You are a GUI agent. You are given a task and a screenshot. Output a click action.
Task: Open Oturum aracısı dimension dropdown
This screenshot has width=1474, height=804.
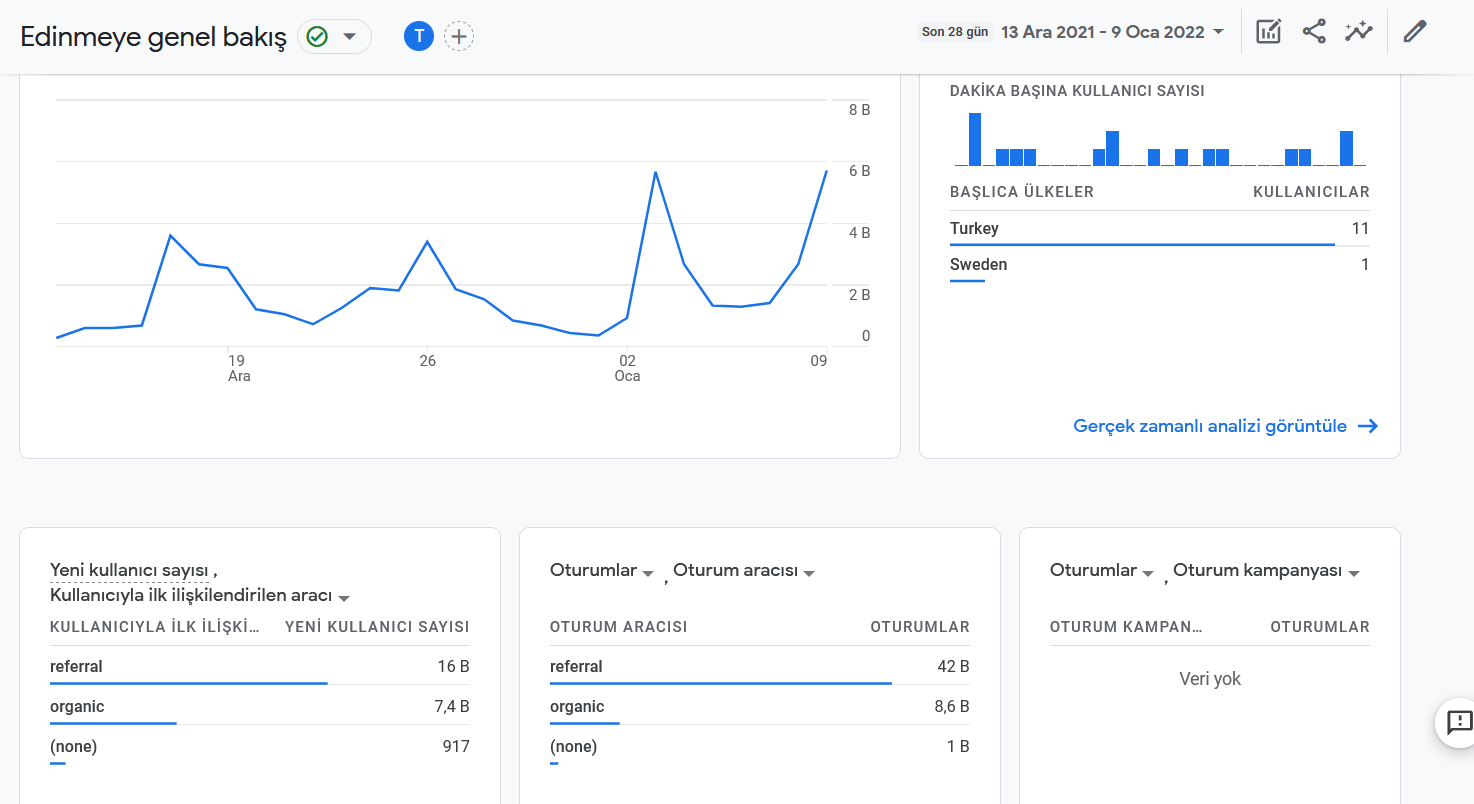809,573
